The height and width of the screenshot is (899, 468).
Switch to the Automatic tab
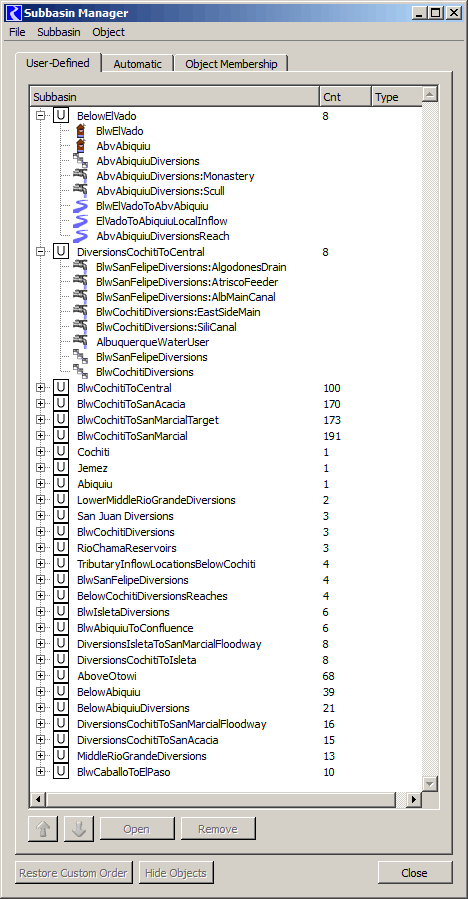[138, 64]
